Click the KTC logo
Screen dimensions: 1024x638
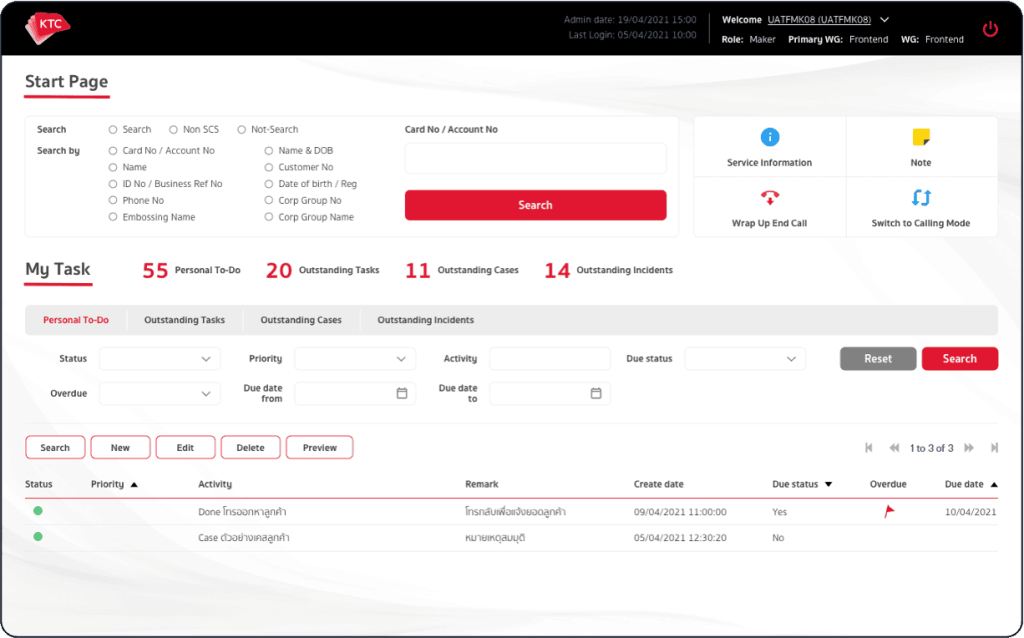tap(47, 28)
